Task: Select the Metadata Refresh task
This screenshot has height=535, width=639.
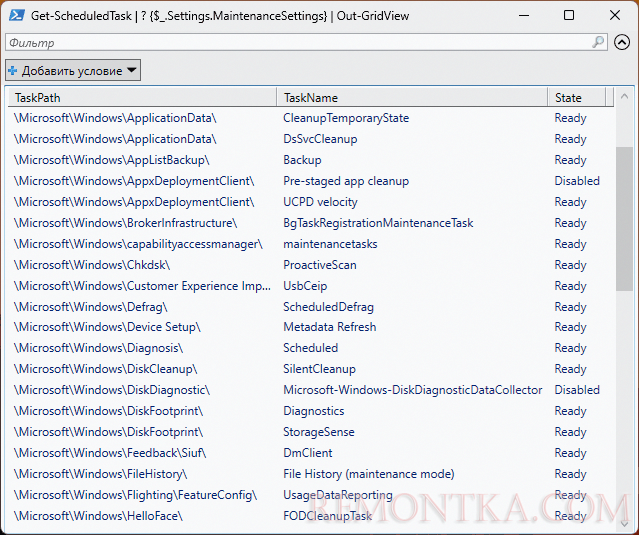Action: (329, 327)
